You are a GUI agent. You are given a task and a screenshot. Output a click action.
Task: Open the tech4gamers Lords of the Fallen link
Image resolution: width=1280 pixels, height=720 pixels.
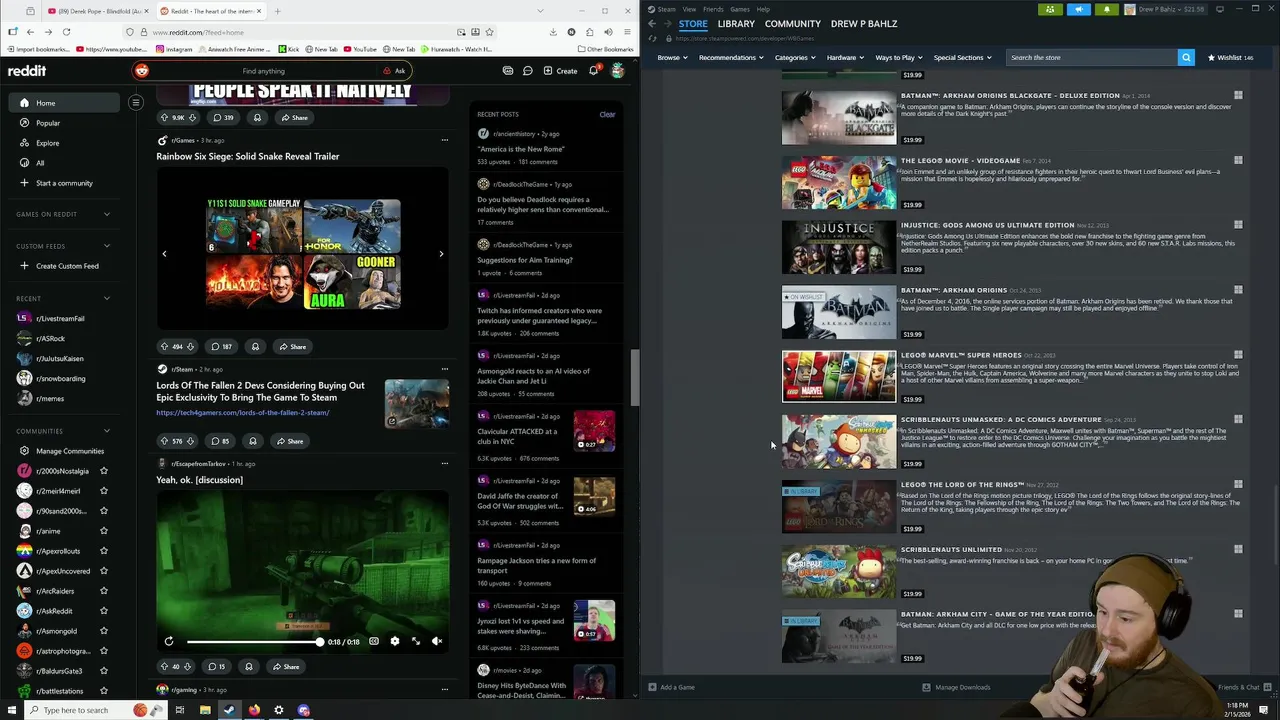(242, 412)
